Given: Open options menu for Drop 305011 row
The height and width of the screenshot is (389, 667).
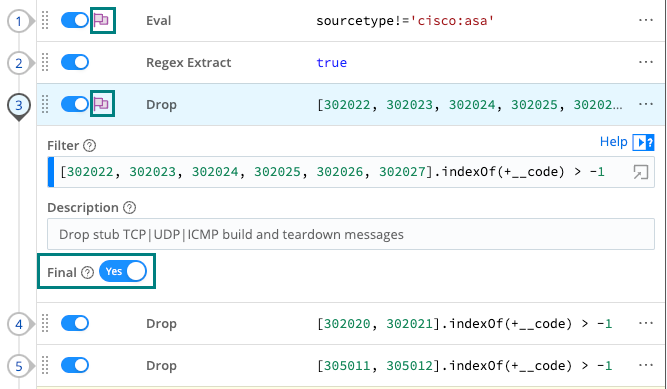Looking at the screenshot, I should point(646,365).
